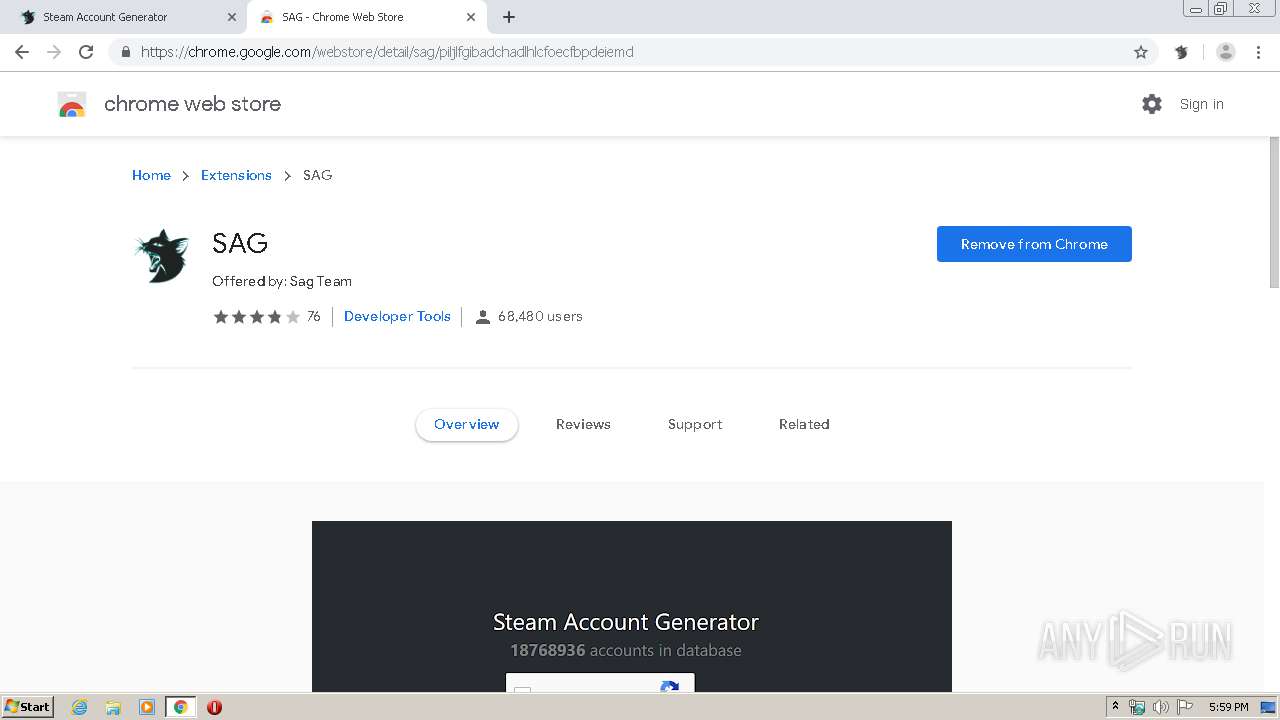Go to the Home breadcrumb
1280x720 pixels.
coord(151,175)
